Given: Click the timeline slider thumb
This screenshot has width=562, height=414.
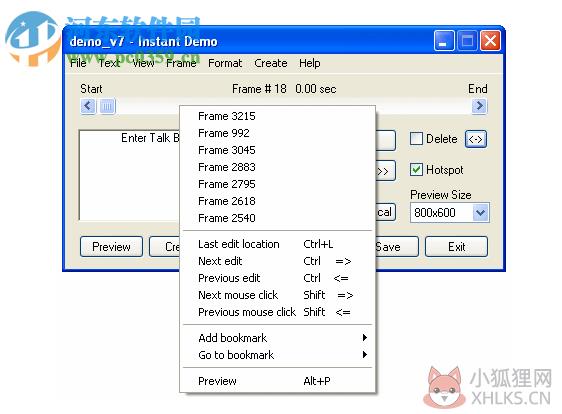Looking at the screenshot, I should coord(107,106).
